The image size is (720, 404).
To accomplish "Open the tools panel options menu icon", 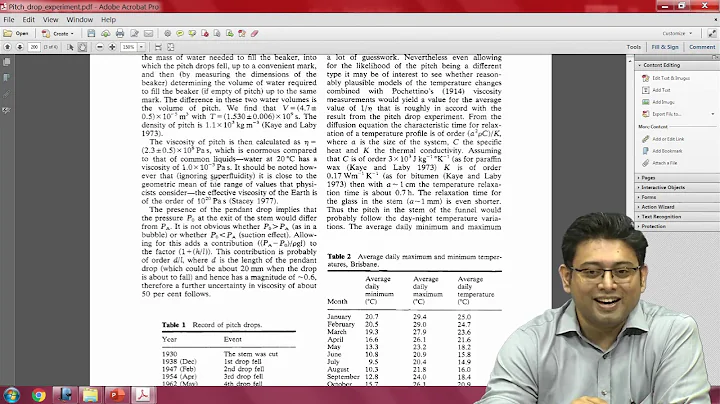I will coord(715,57).
